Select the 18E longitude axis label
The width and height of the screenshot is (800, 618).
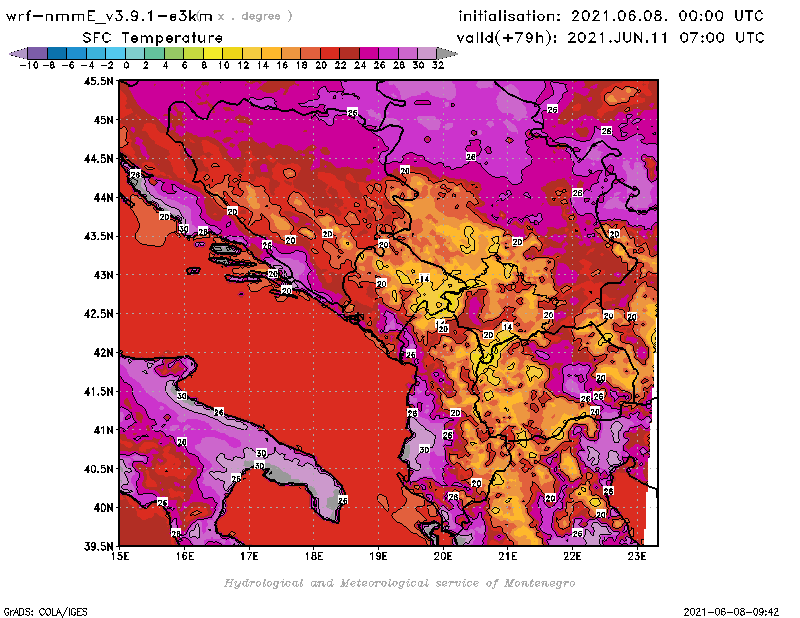pos(314,556)
